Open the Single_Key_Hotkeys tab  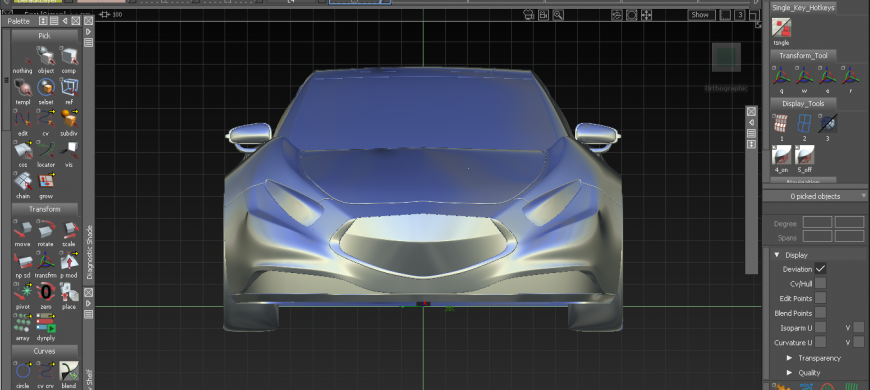803,8
